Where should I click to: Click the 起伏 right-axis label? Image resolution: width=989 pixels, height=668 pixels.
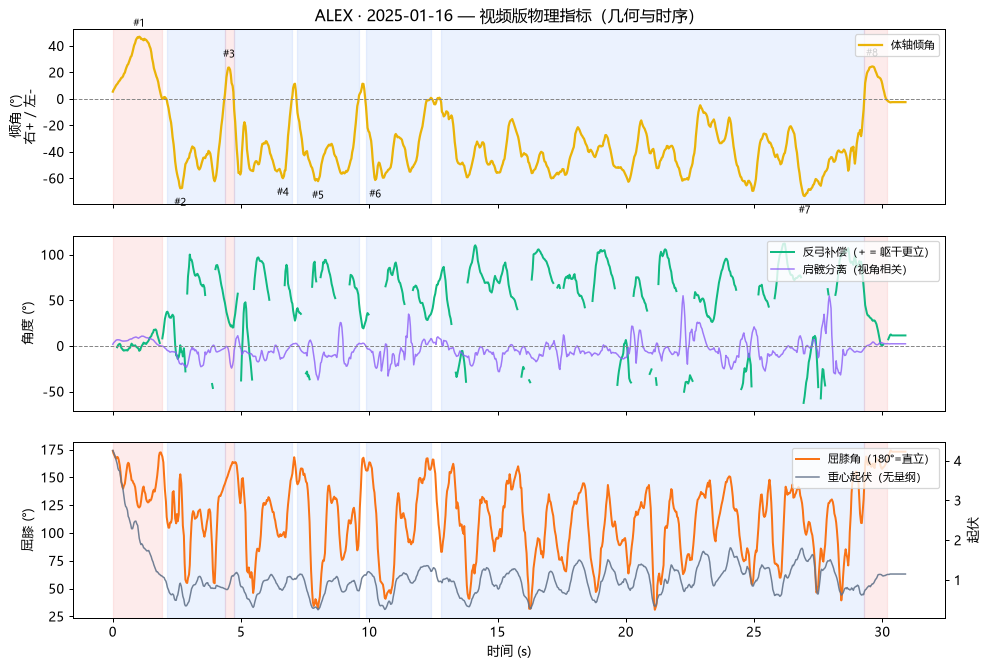(973, 530)
